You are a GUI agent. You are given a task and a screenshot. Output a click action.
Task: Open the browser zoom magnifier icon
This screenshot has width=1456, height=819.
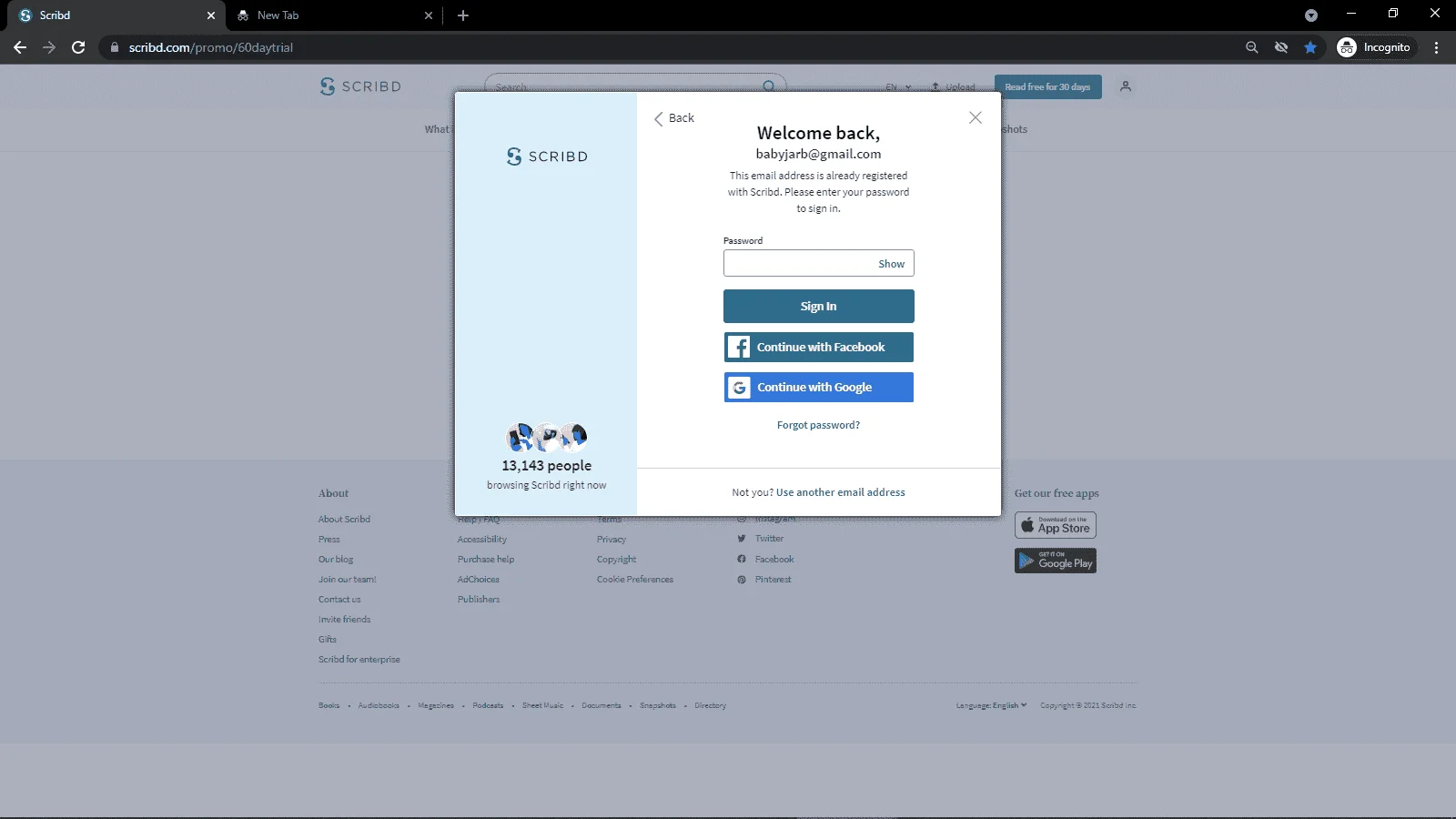(x=1252, y=47)
